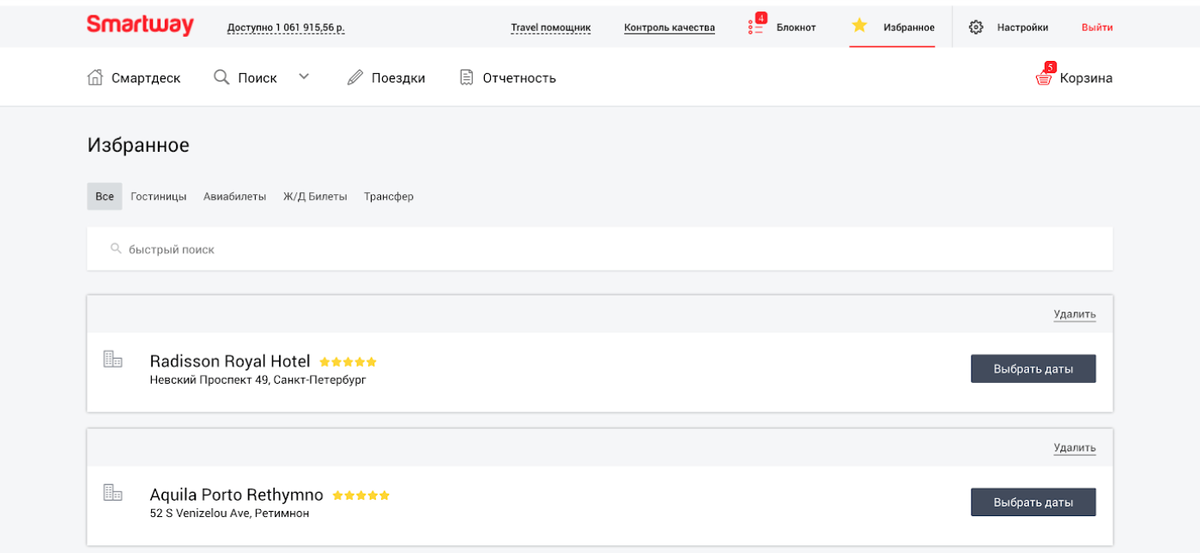Click Выбрать даты for Radisson Royal Hotel
This screenshot has height=553, width=1200.
coord(1033,368)
